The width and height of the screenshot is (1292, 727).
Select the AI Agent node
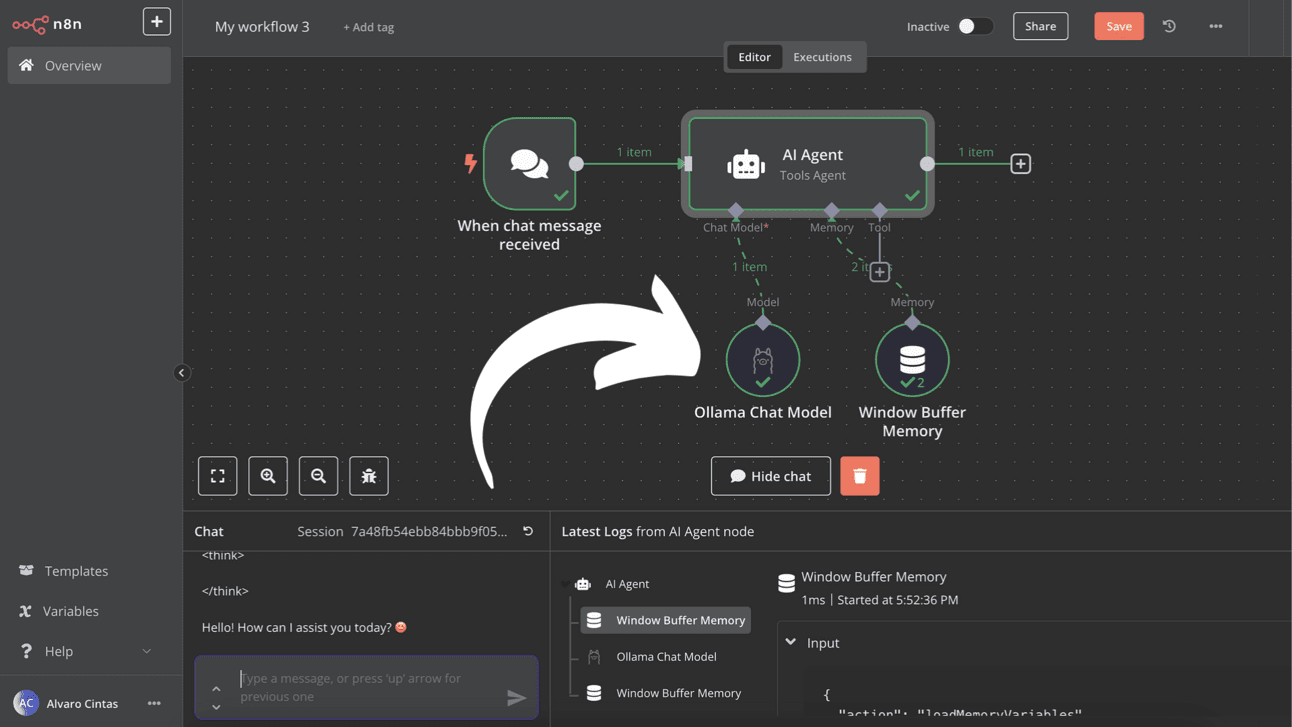click(x=808, y=164)
